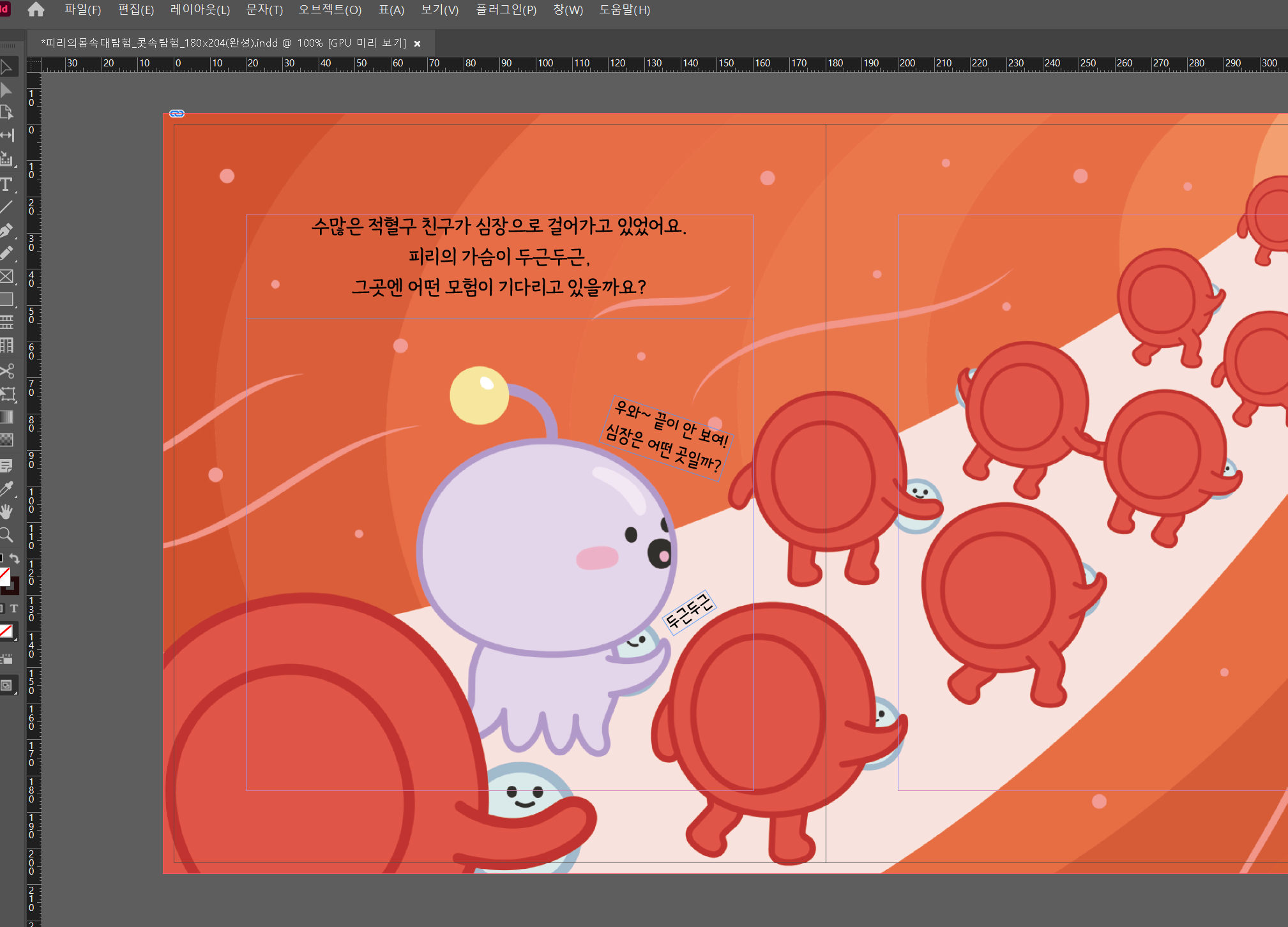Open the 오브젝트(O) menu

330,10
